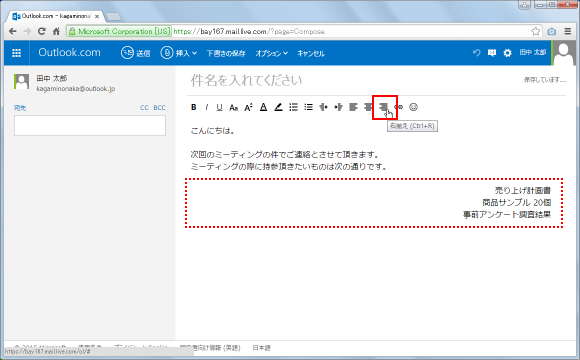Screen dimensions: 580x360
Task: Open the 田中 太郎 account menu
Action: pos(532,53)
